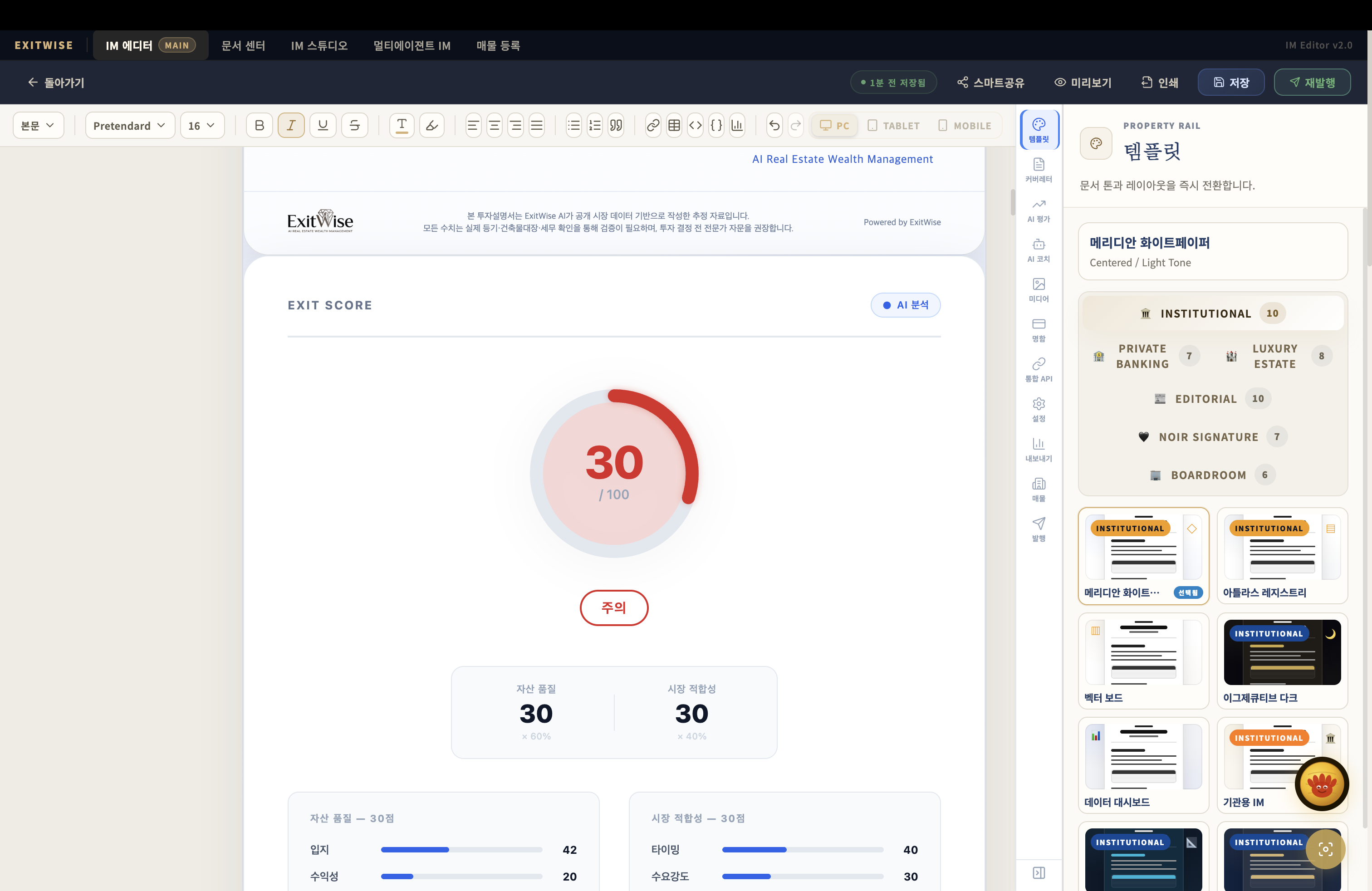Switch preview to TABLET view
The width and height of the screenshot is (1372, 891).
point(893,126)
